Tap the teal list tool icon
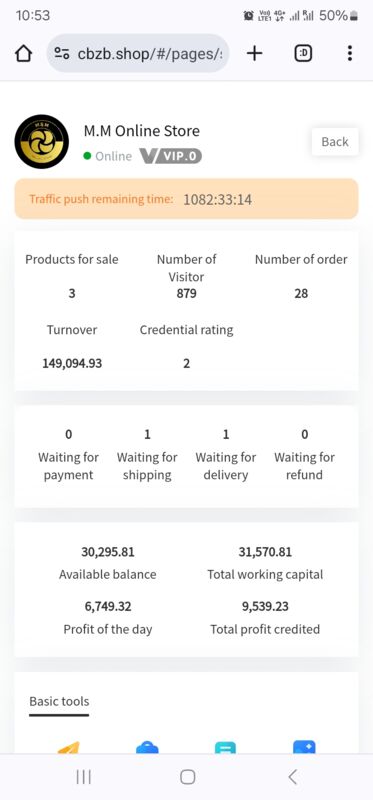 [226, 748]
